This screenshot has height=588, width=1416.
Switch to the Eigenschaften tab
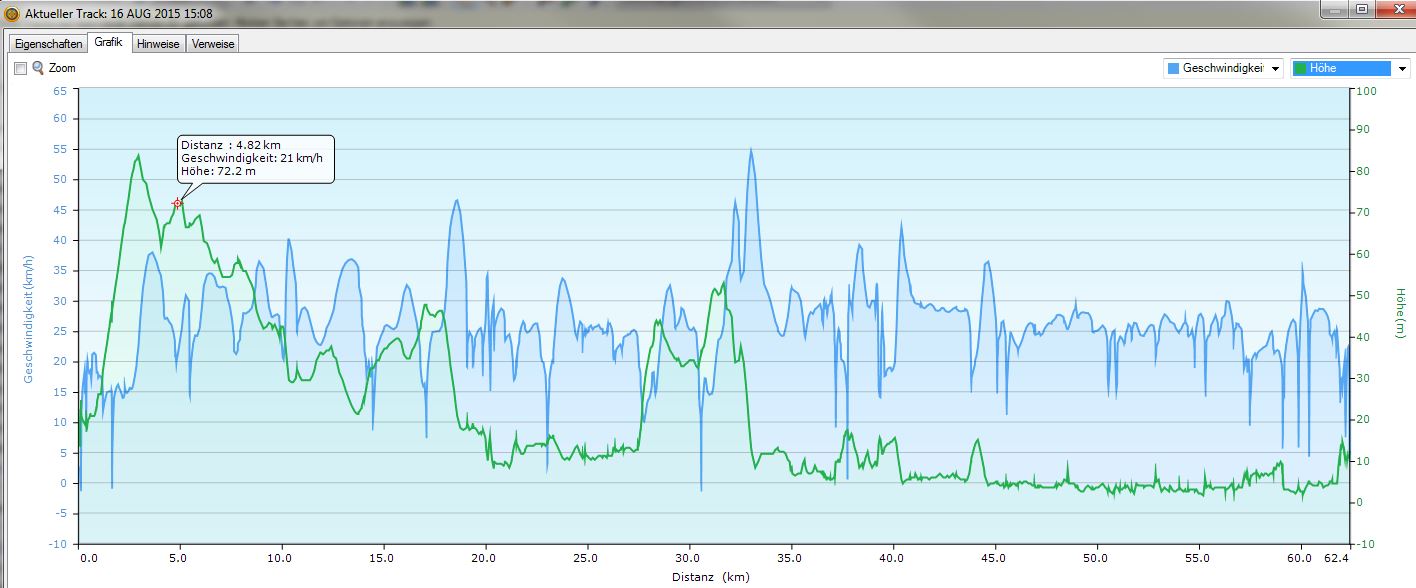pos(48,44)
